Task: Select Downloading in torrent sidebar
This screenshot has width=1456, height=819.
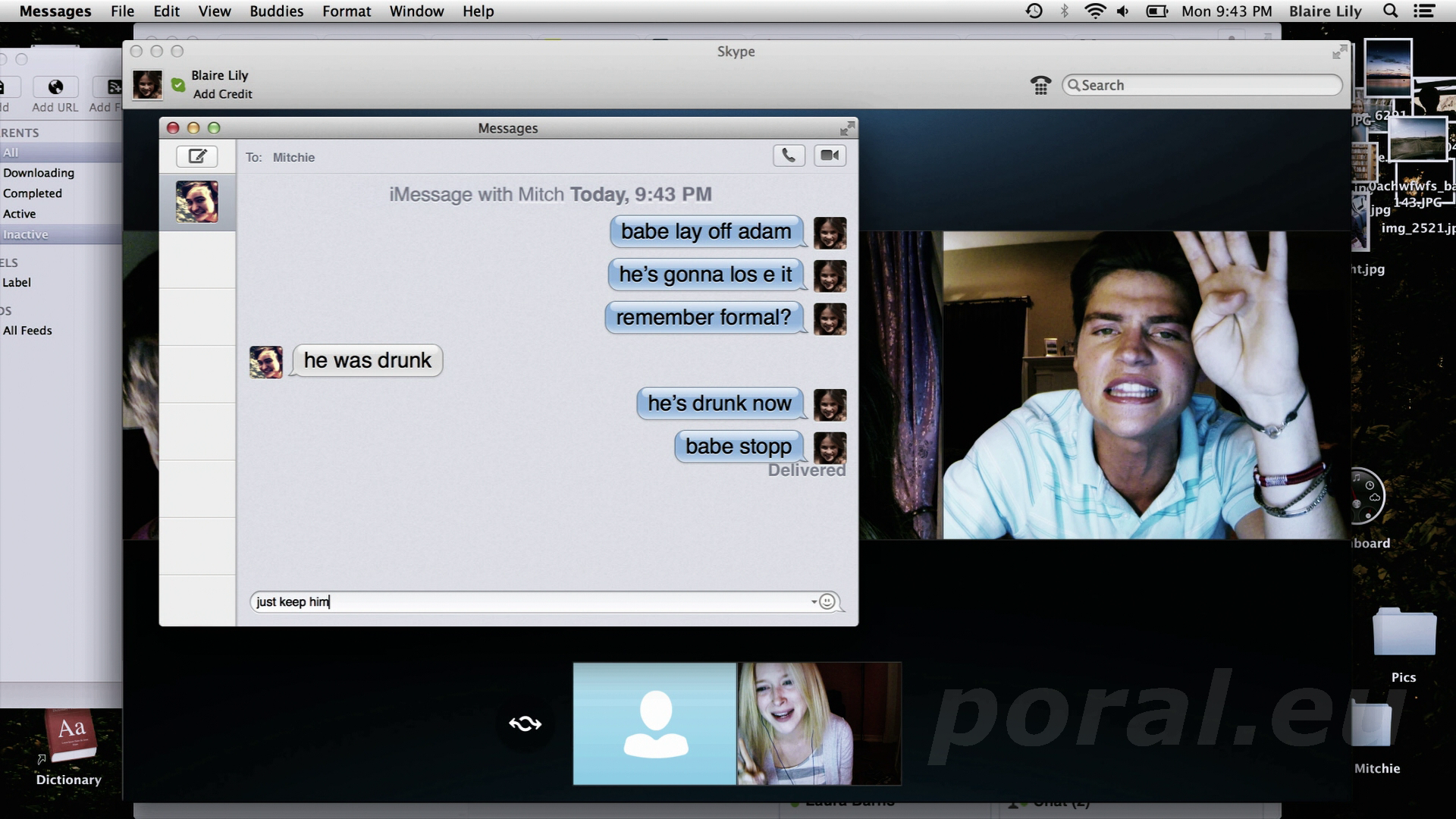Action: click(x=39, y=173)
